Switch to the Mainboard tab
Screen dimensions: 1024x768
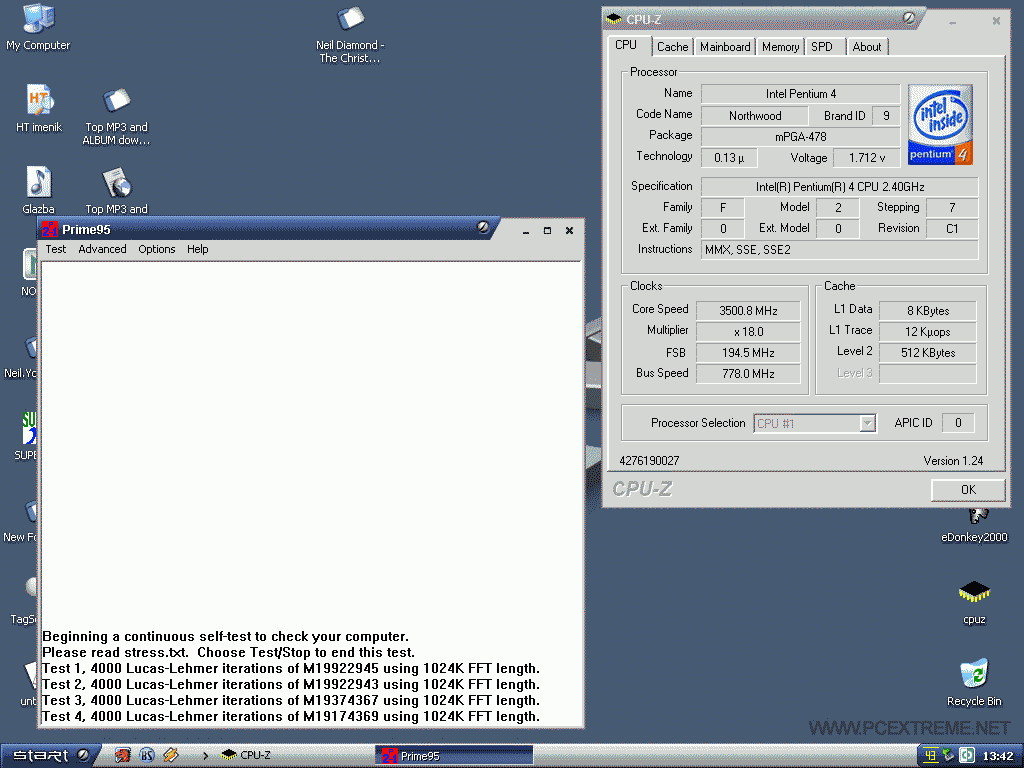point(725,47)
